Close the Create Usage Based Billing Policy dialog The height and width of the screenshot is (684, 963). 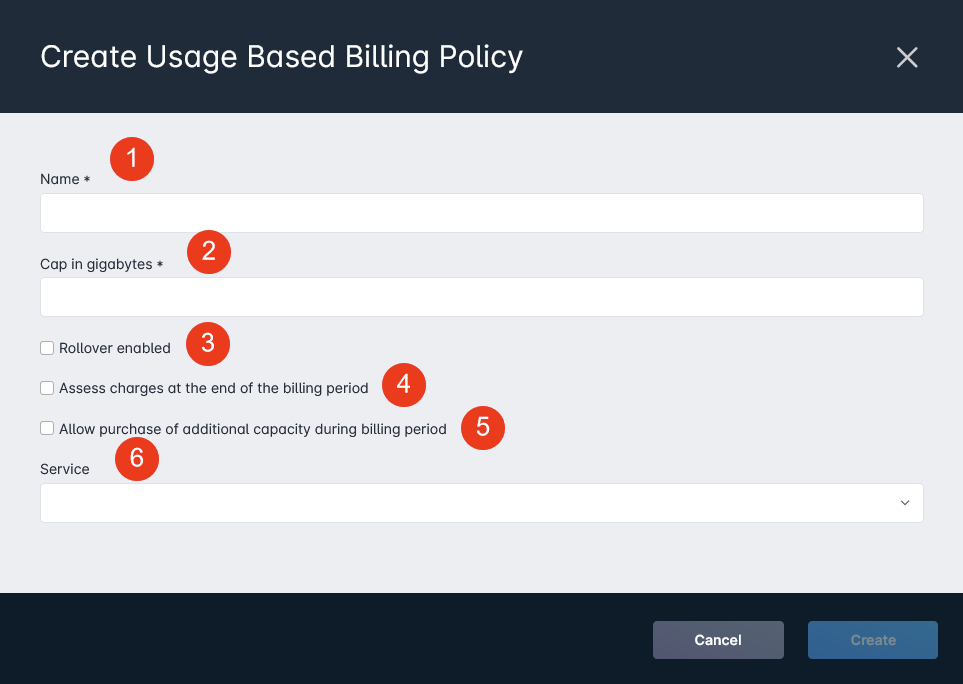coord(906,57)
